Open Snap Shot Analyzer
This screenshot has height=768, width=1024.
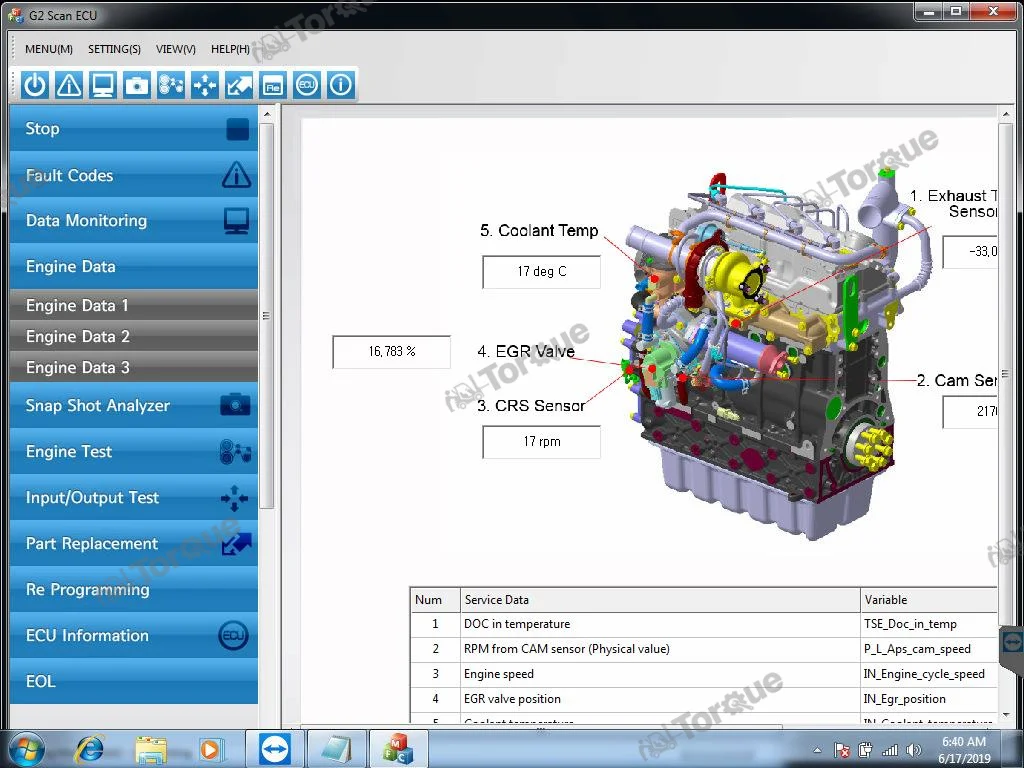click(x=134, y=406)
